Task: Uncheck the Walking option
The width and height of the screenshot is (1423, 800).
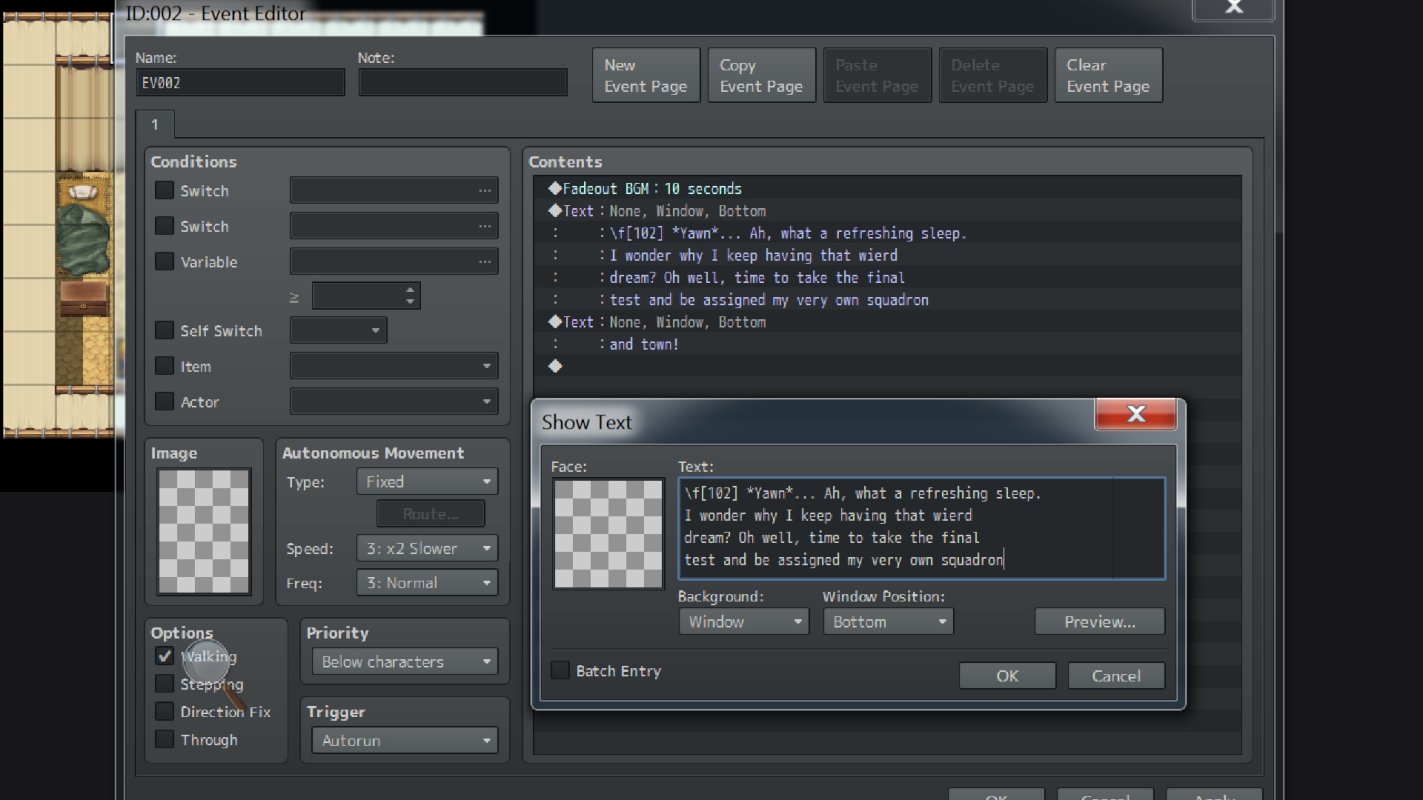Action: tap(165, 656)
